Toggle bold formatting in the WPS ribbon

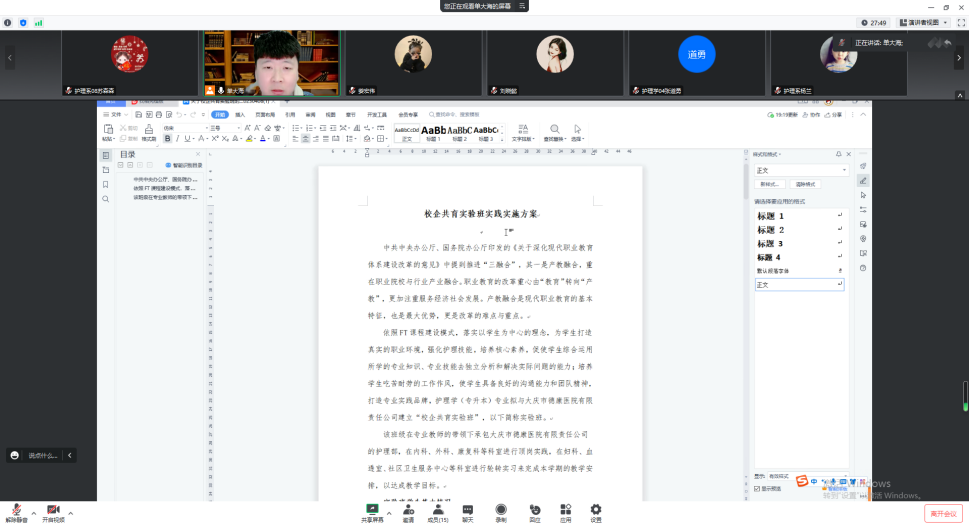coord(167,139)
